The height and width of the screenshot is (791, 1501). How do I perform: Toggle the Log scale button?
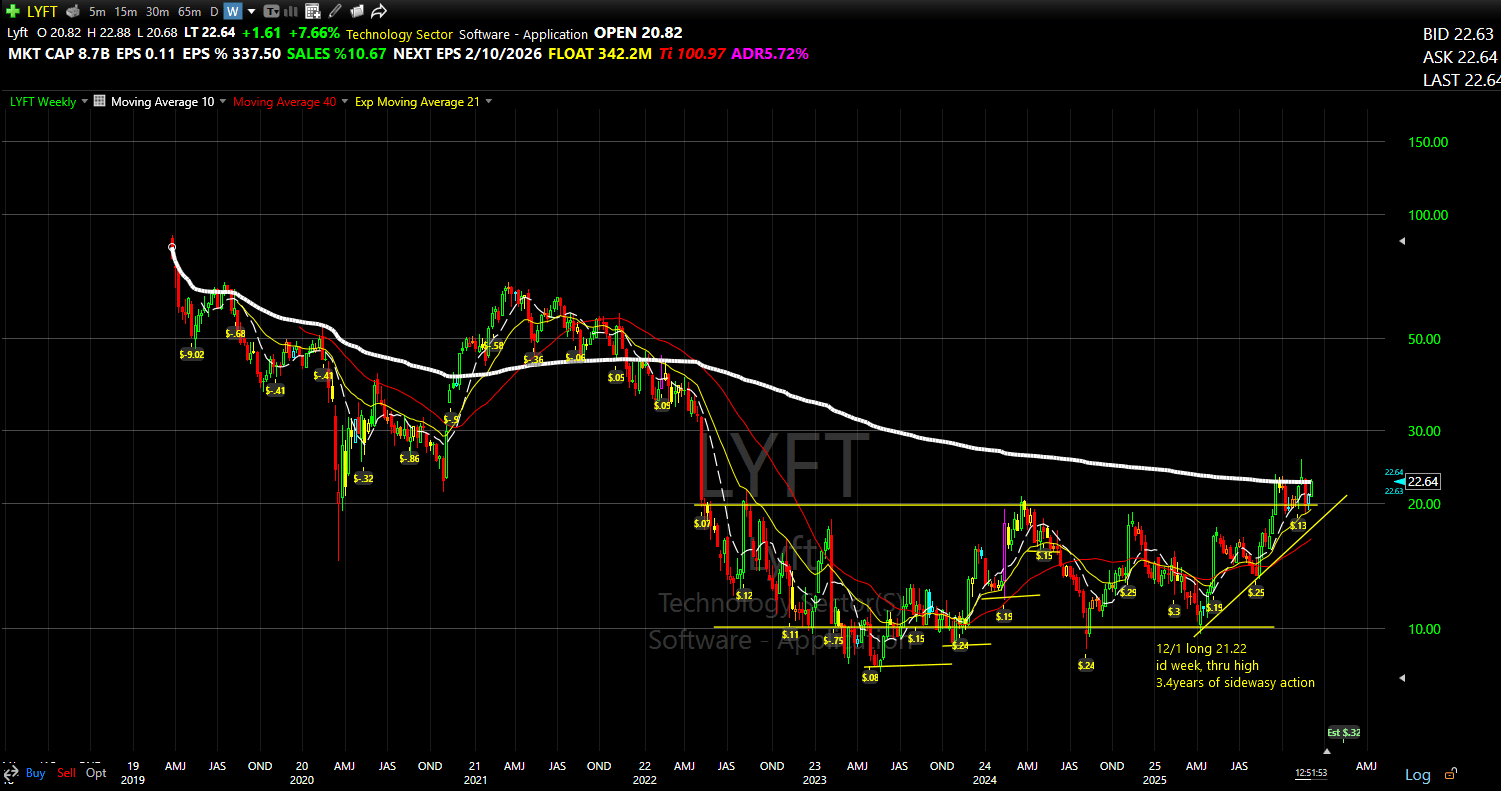[x=1417, y=774]
